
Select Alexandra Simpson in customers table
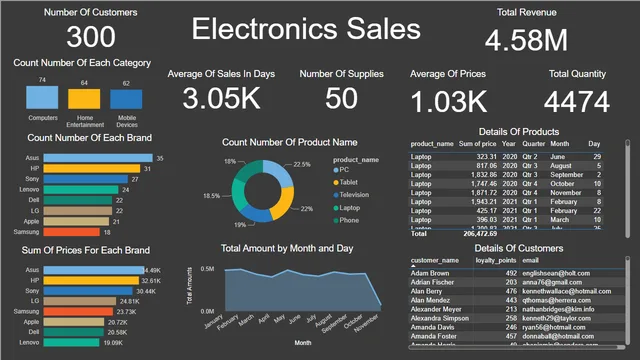[x=440, y=318]
